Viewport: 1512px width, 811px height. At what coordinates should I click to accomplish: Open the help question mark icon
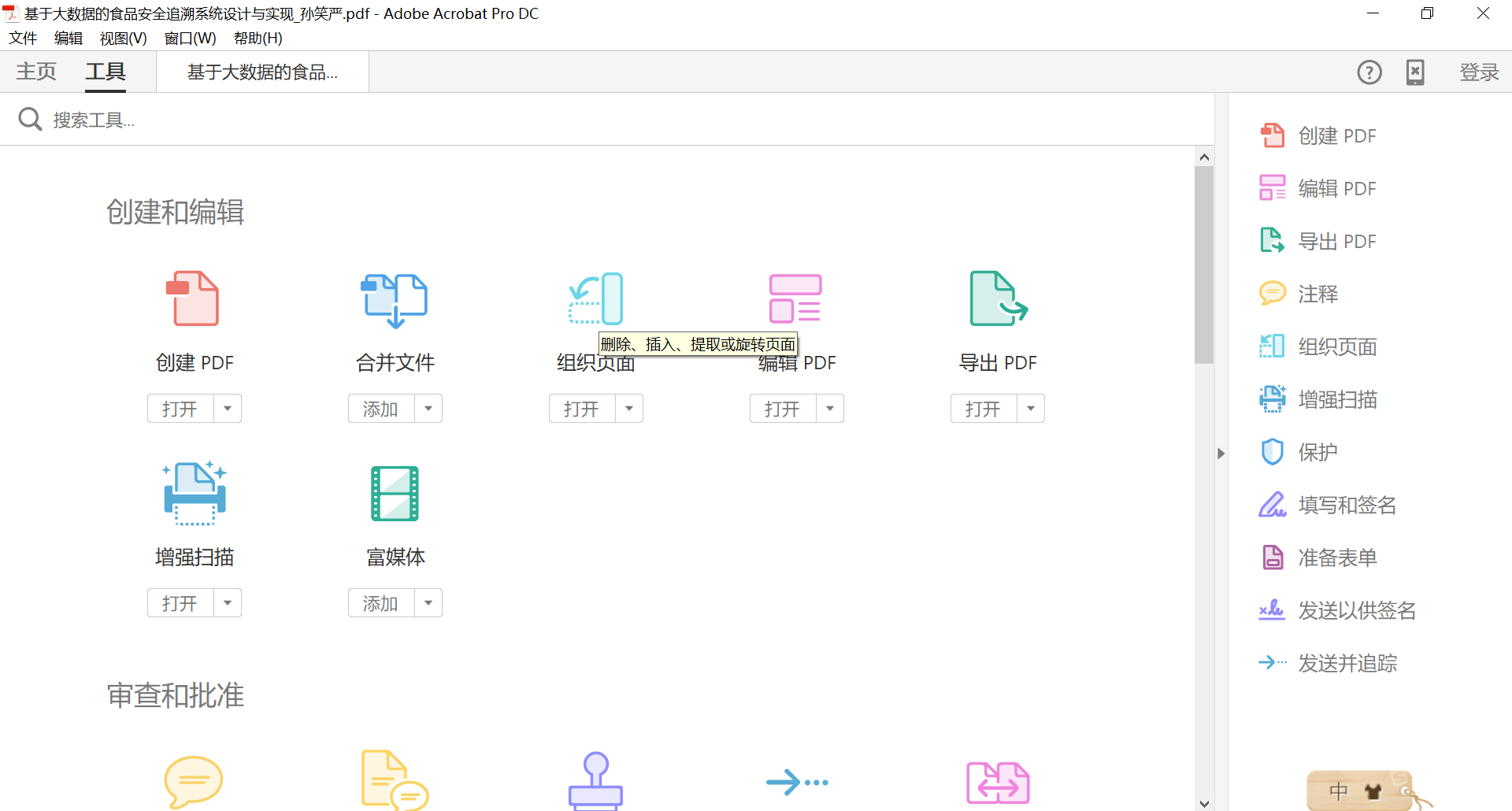coord(1369,72)
